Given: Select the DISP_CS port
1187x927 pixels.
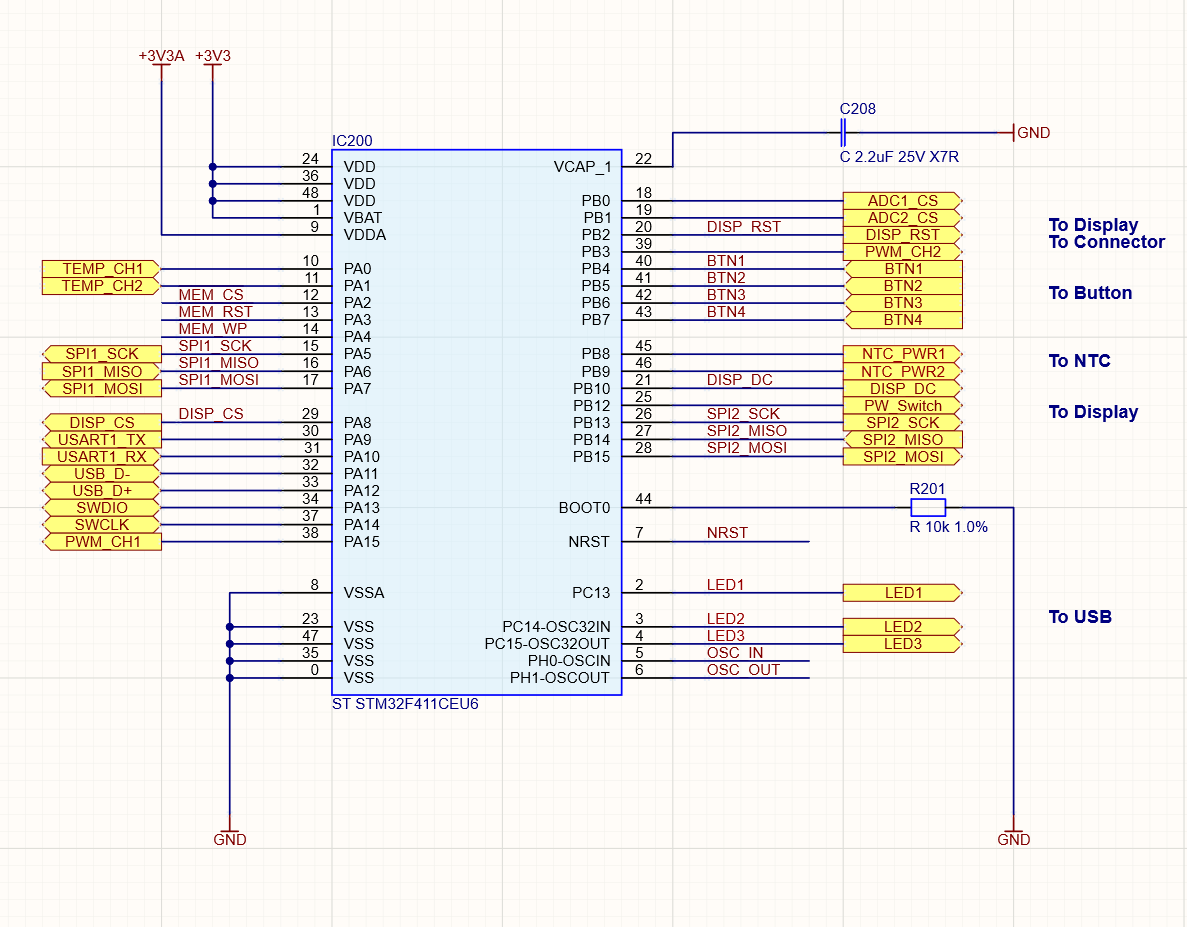Looking at the screenshot, I should 101,422.
